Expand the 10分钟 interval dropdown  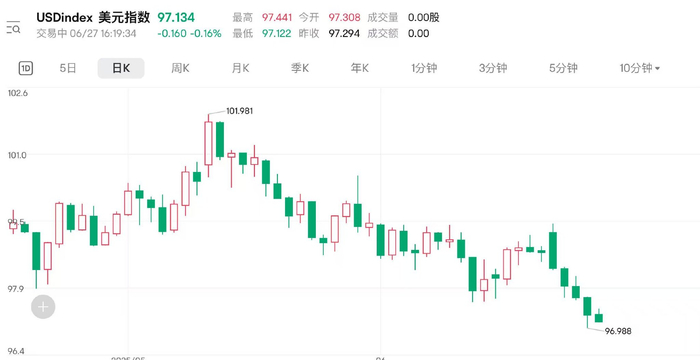point(640,68)
